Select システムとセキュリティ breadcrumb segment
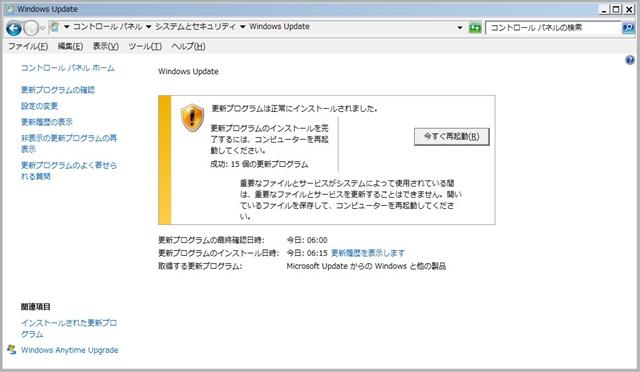Screen dimensions: 640x372 [195, 27]
